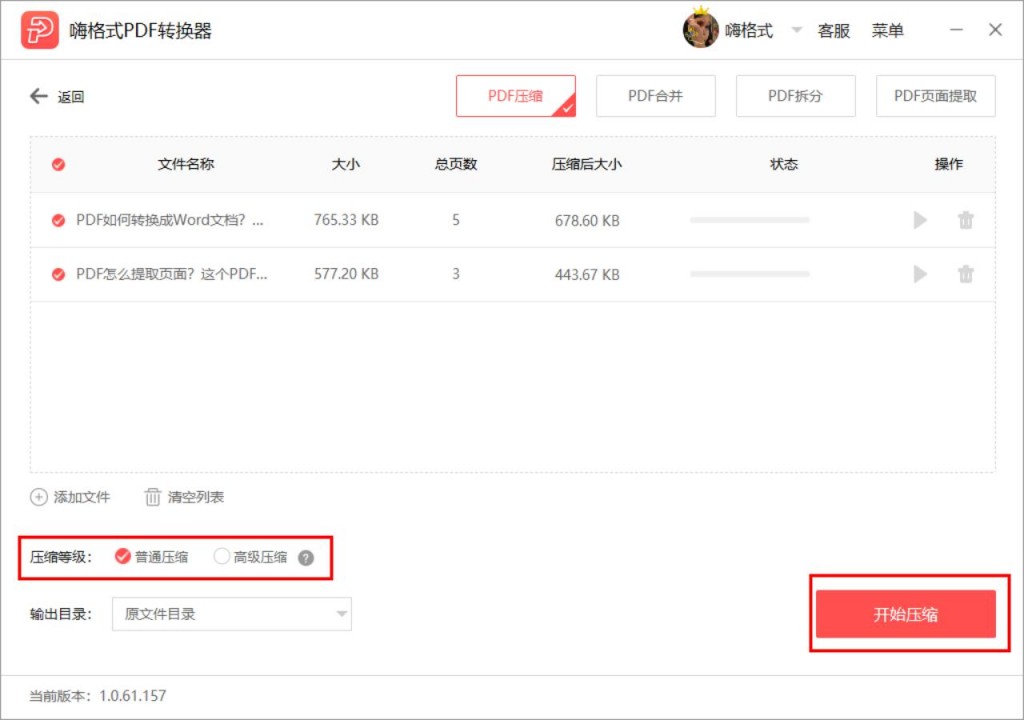Switch to the PDF拆分 tab
The image size is (1024, 720).
(795, 96)
